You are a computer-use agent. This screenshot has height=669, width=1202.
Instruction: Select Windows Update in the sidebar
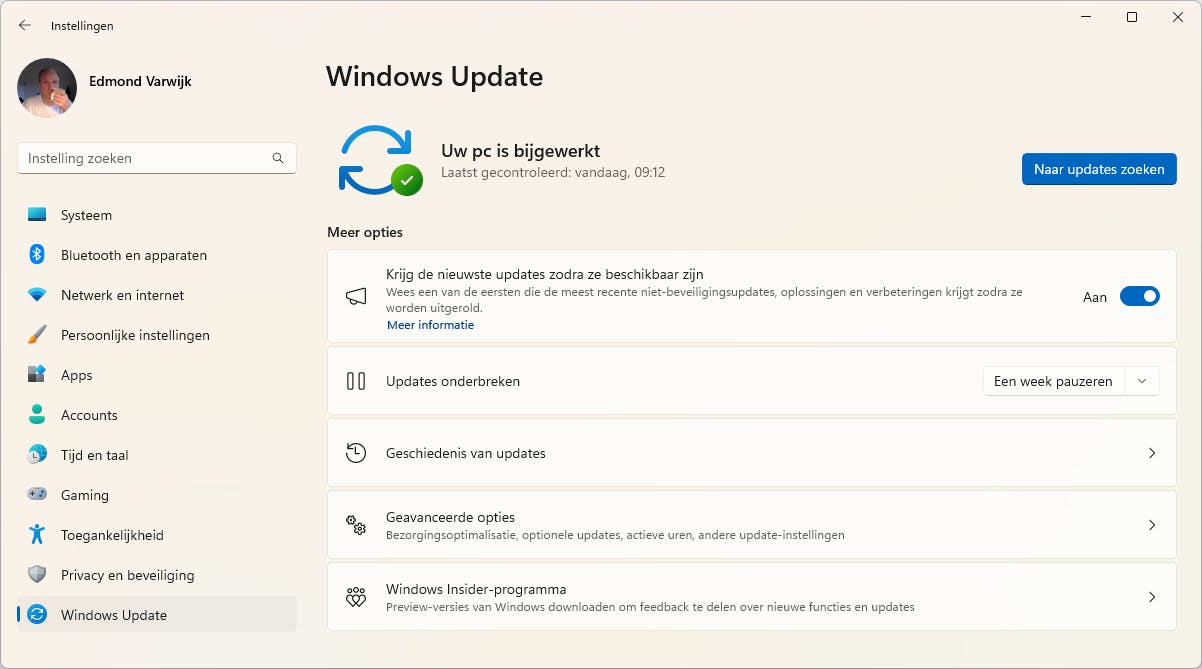(x=157, y=615)
